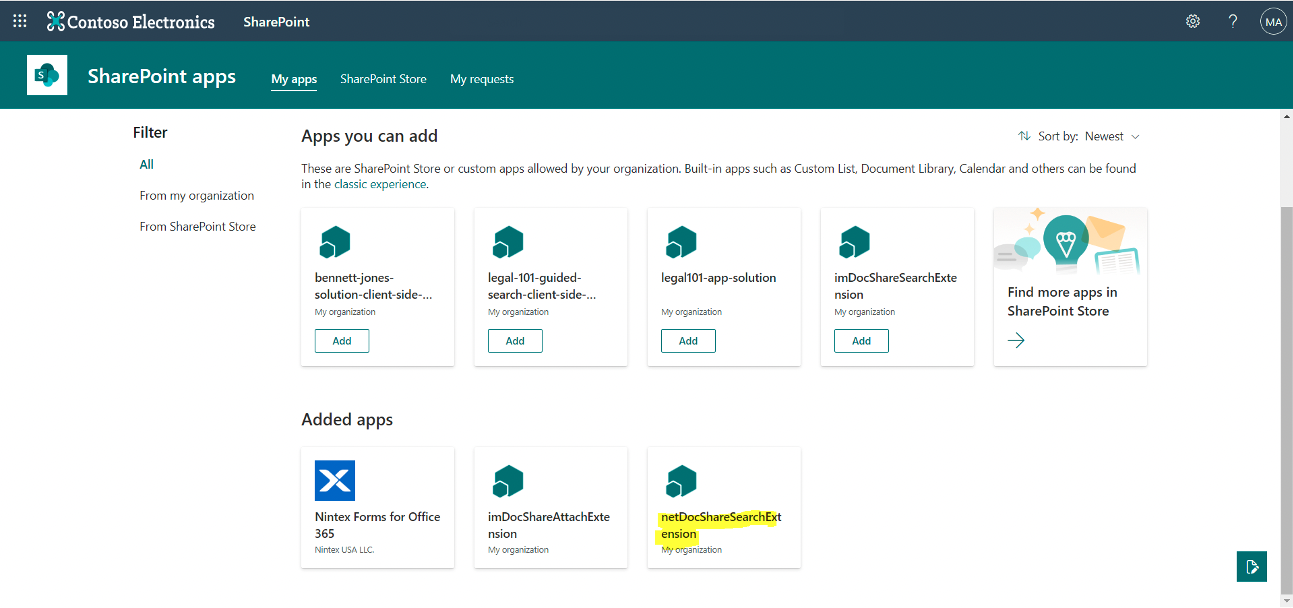Click the netDocShareSearchExtension title
The width and height of the screenshot is (1293, 608).
(721, 525)
